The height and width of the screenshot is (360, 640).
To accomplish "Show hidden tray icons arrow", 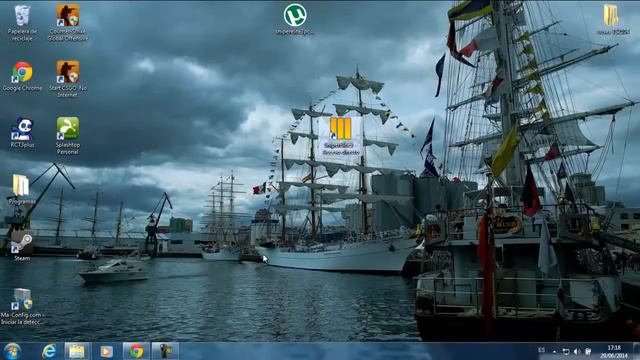I will coord(554,351).
